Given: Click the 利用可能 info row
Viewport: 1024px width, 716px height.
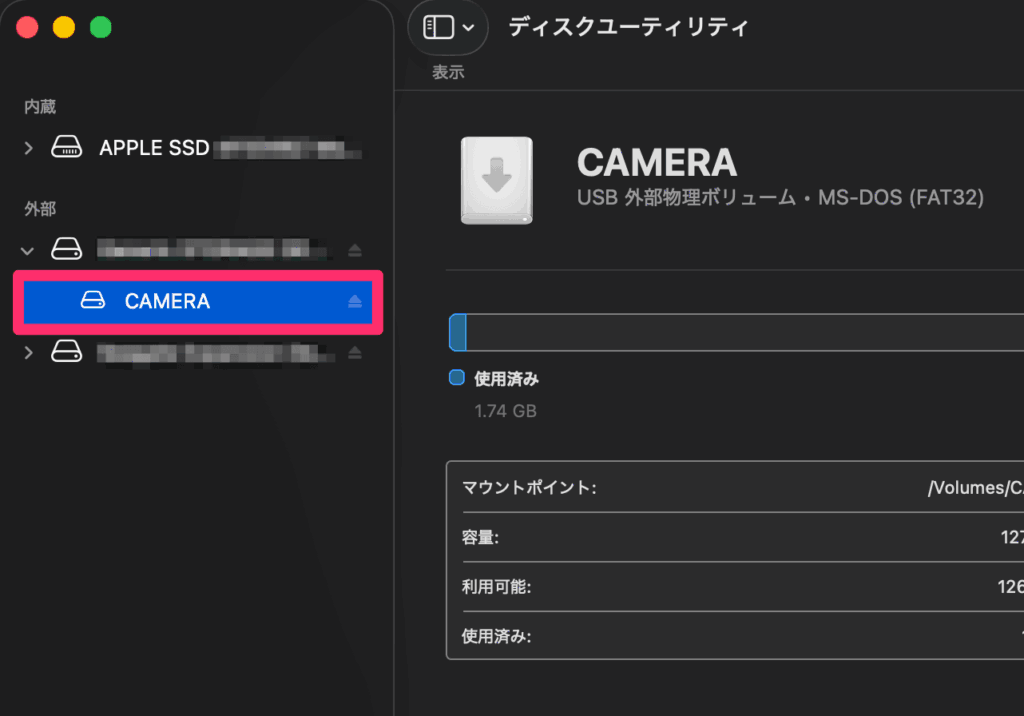Looking at the screenshot, I should (x=735, y=586).
